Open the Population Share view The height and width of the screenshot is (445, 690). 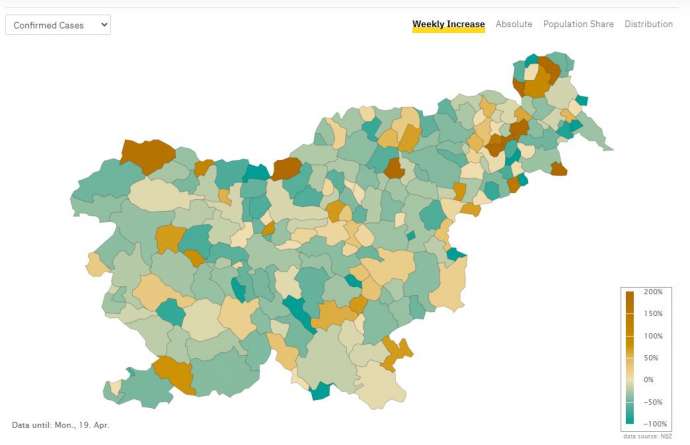[x=579, y=24]
